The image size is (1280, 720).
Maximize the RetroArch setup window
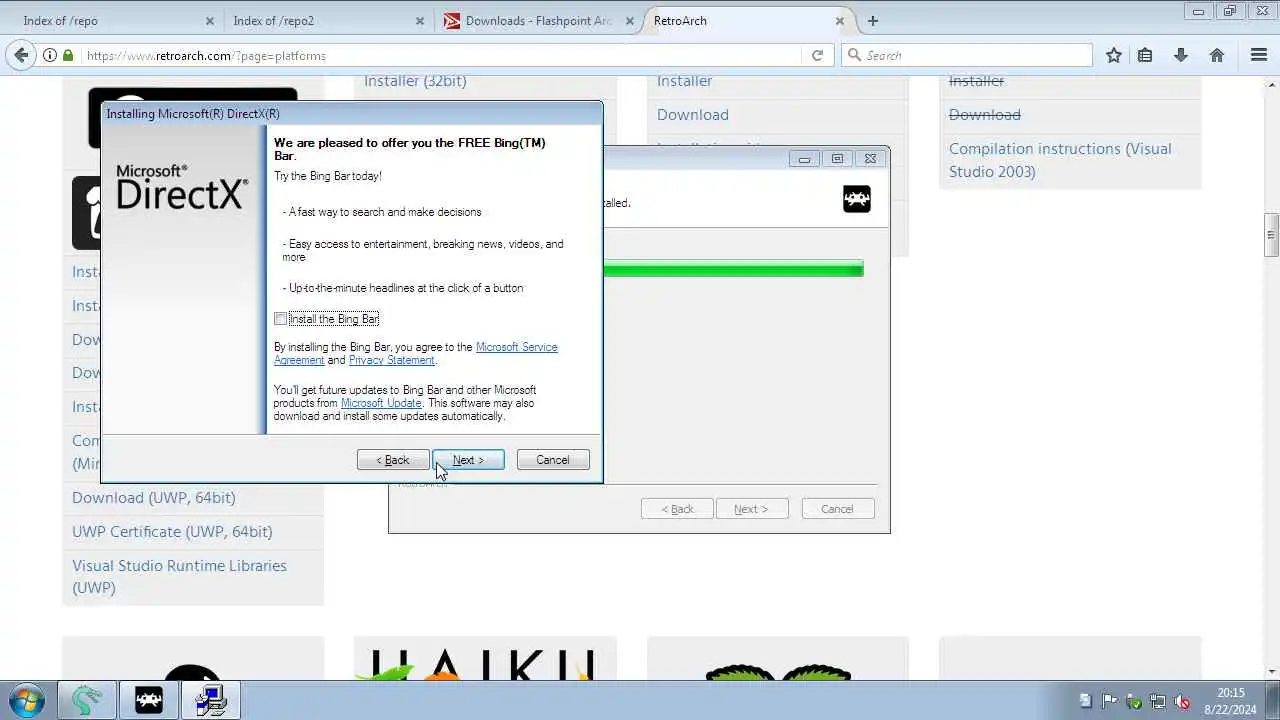click(838, 158)
